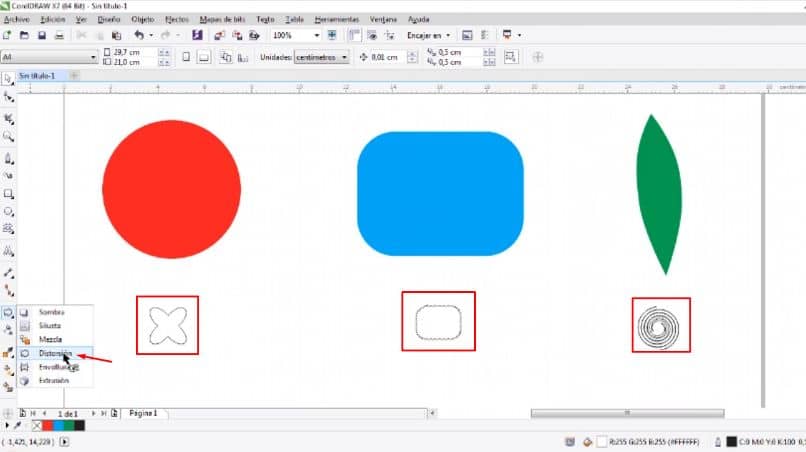Screen dimensions: 806x452
Task: Set page orientation to landscape
Action: point(204,57)
